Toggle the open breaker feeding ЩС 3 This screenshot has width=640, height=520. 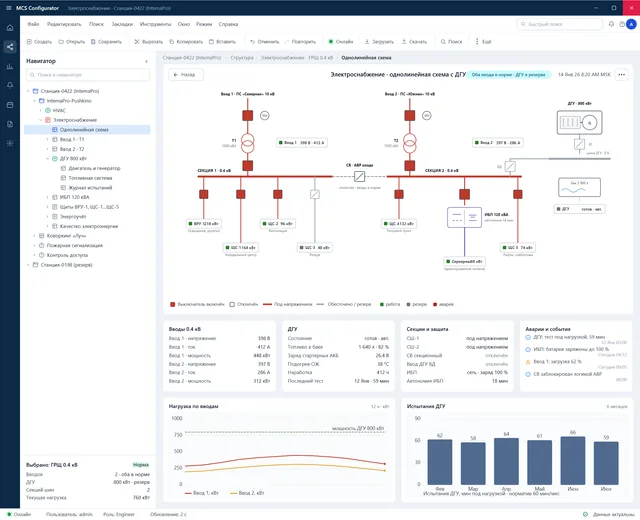[x=315, y=194]
